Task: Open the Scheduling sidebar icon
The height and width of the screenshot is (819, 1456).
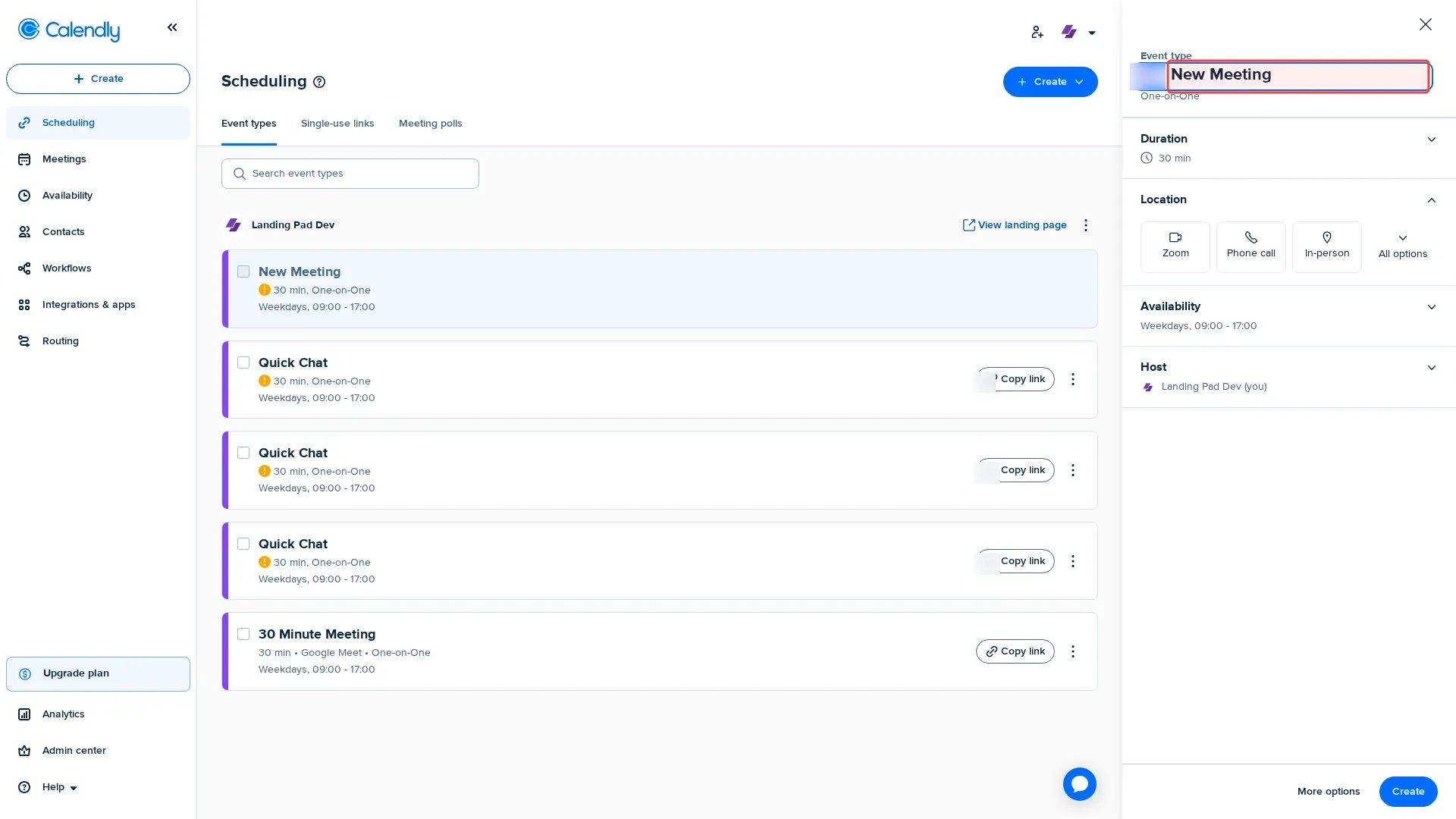Action: 68,122
